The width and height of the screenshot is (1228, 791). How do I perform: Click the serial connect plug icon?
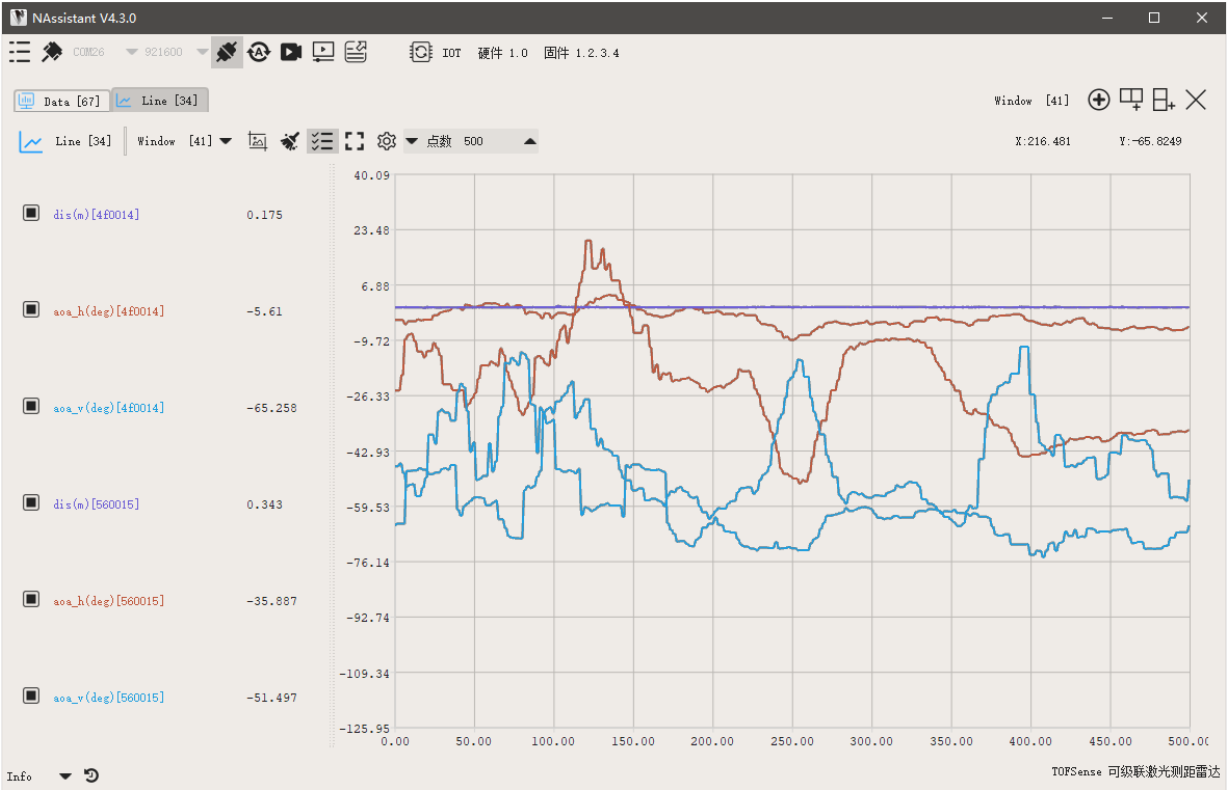coord(226,51)
